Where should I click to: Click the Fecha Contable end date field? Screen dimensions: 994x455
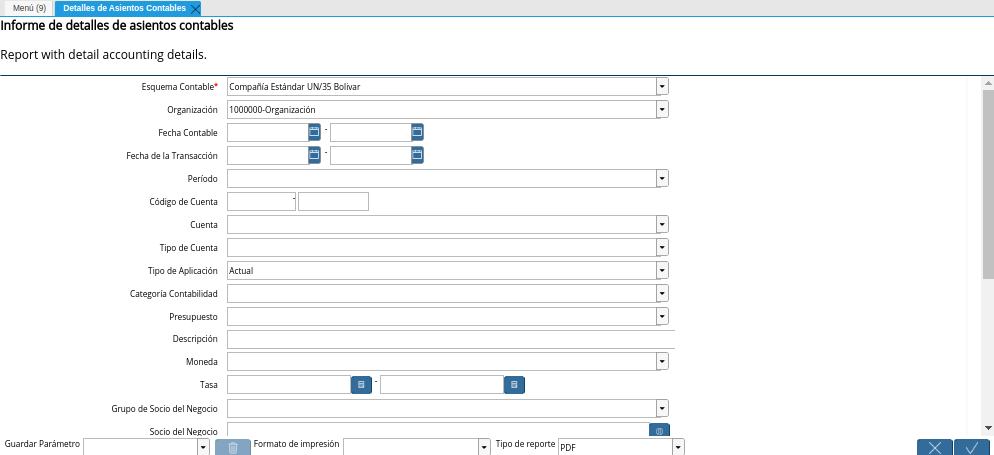tap(370, 132)
